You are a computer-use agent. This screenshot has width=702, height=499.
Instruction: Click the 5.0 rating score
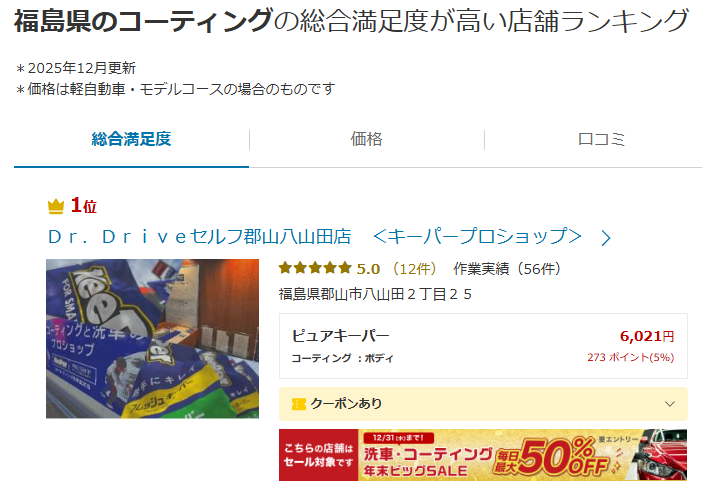pyautogui.click(x=368, y=269)
